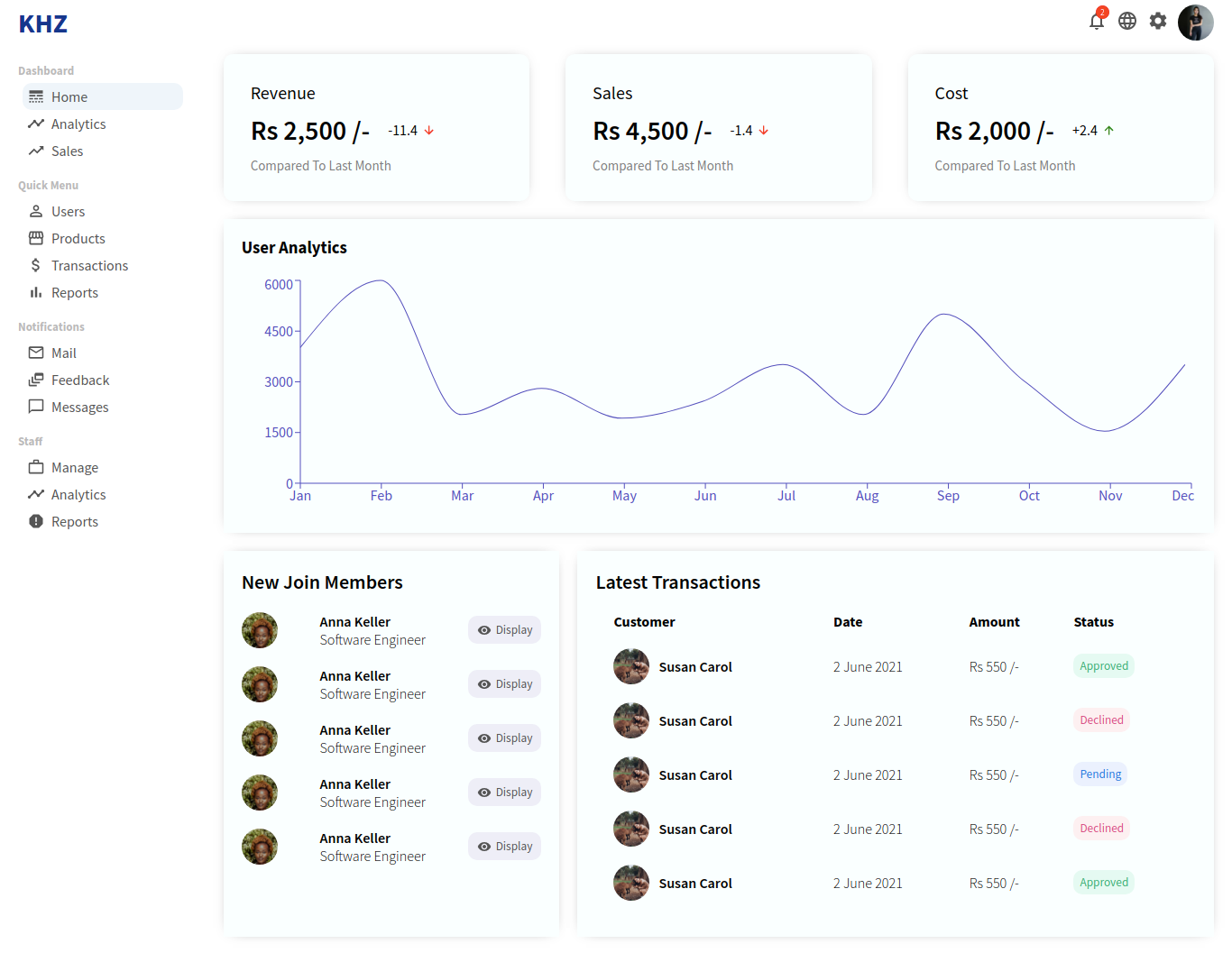The image size is (1232, 953).
Task: Click the KHZ logo
Action: tap(43, 24)
